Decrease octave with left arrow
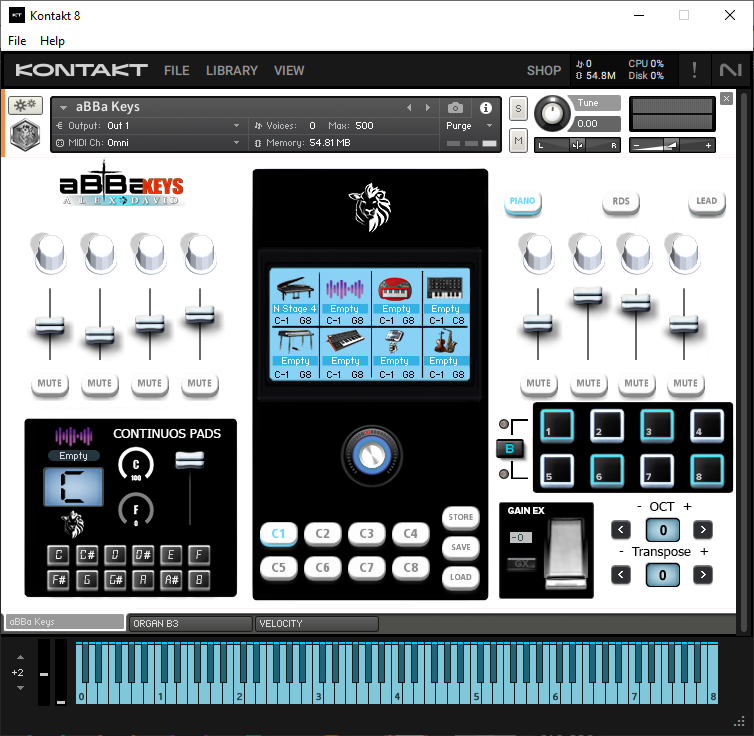Screen dimensions: 754x736 [x=620, y=530]
